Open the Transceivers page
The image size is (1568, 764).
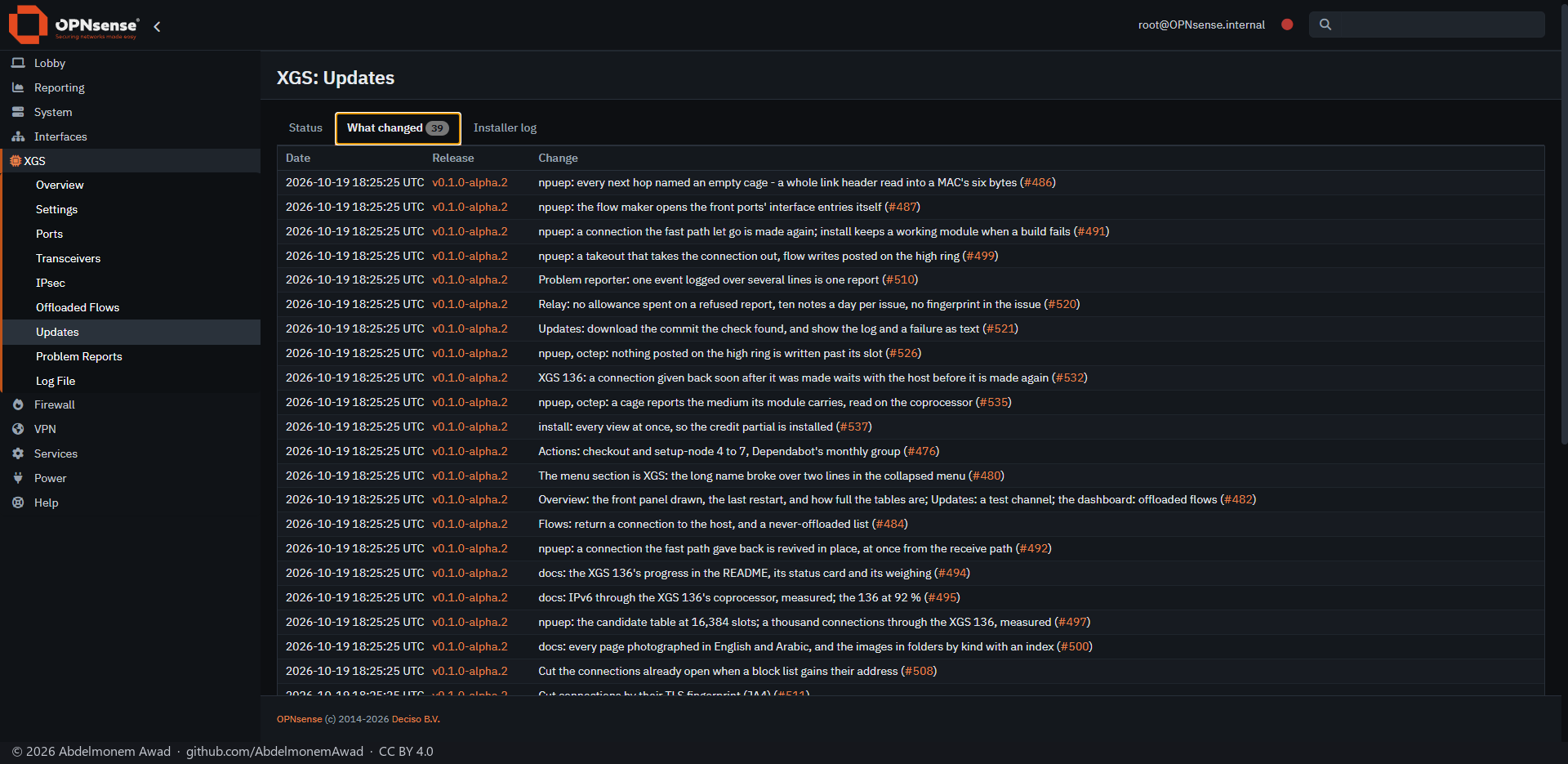(x=132, y=258)
